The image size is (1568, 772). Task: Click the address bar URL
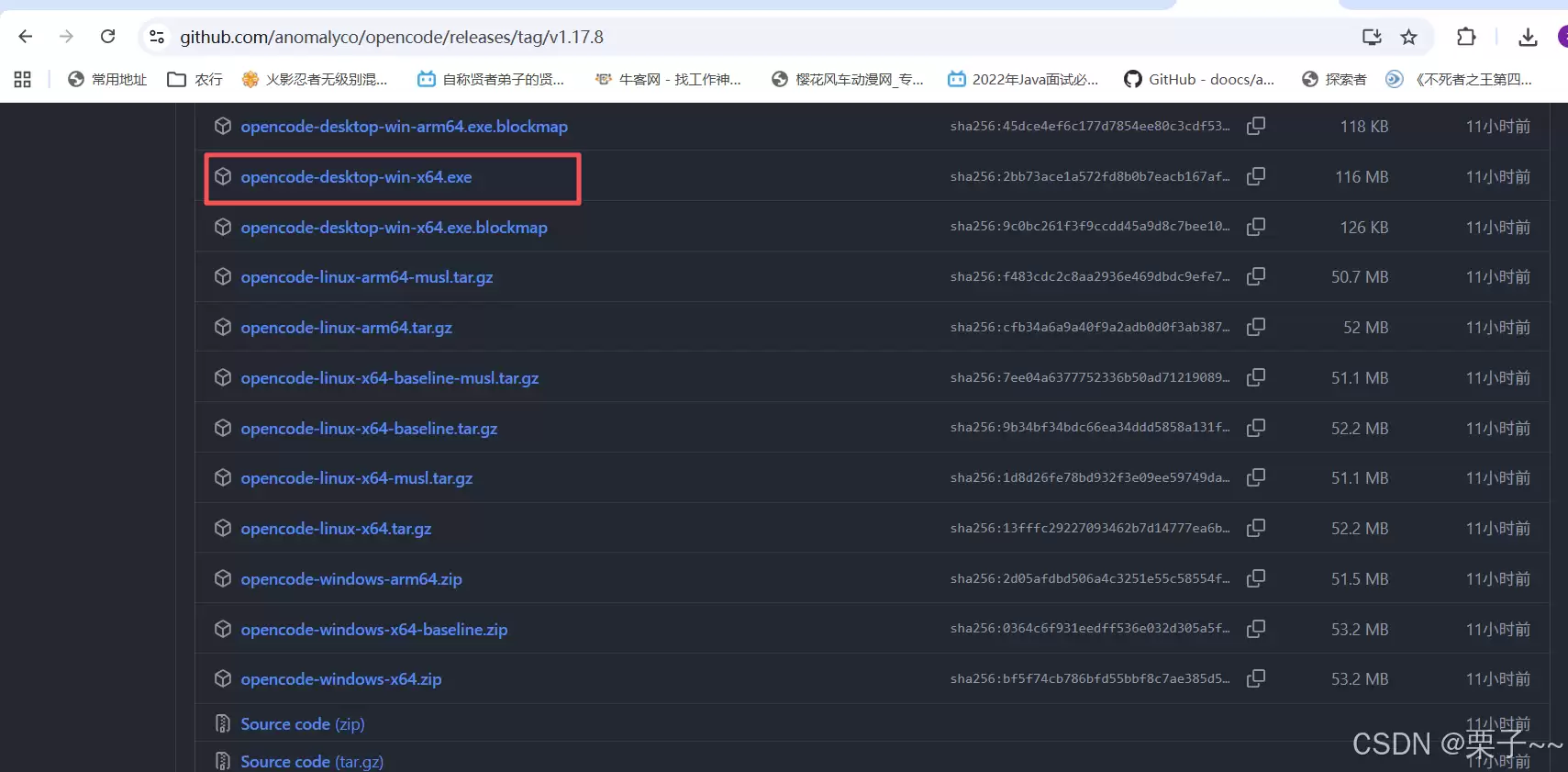point(392,37)
